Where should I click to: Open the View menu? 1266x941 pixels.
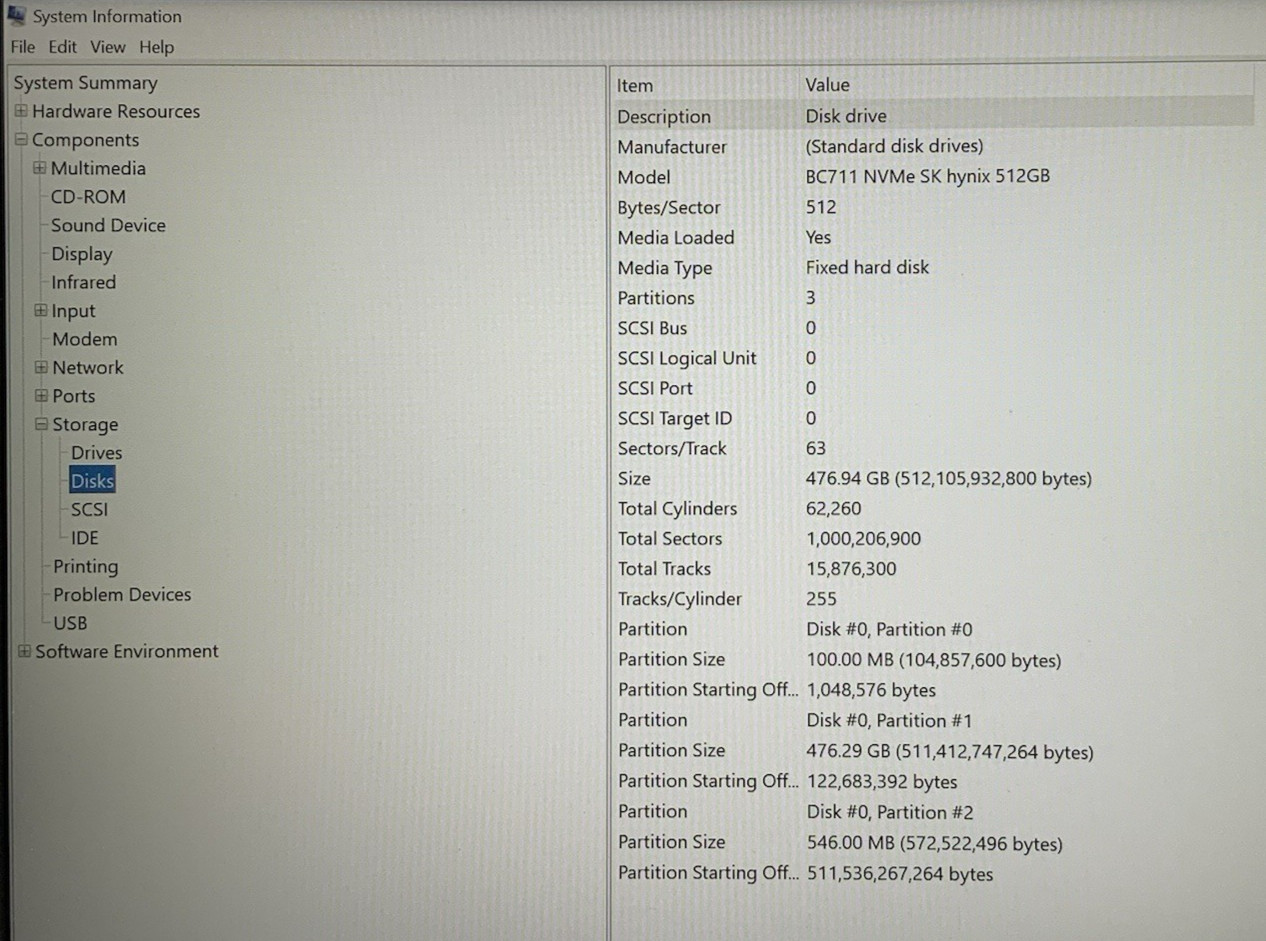click(x=108, y=47)
